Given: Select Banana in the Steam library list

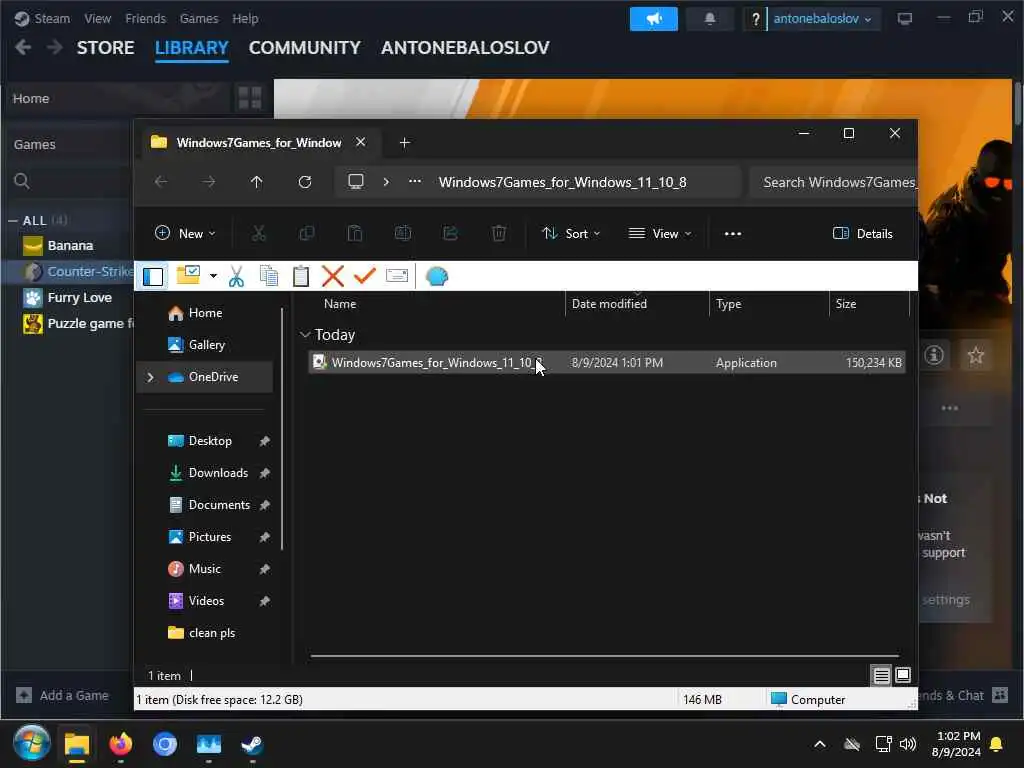Looking at the screenshot, I should coord(70,246).
